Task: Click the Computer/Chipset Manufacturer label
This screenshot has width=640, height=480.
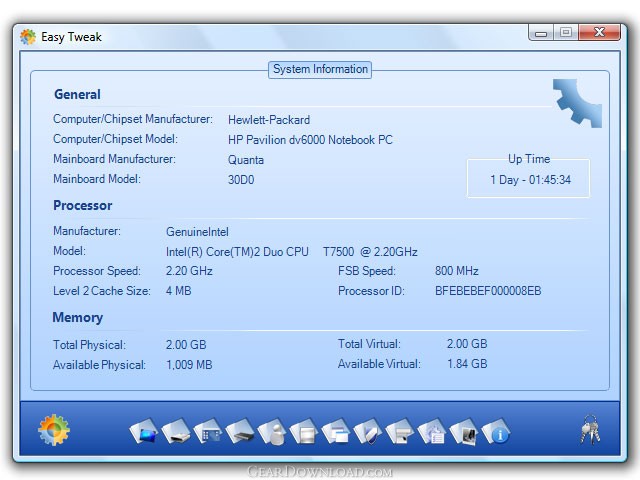Action: 133,119
